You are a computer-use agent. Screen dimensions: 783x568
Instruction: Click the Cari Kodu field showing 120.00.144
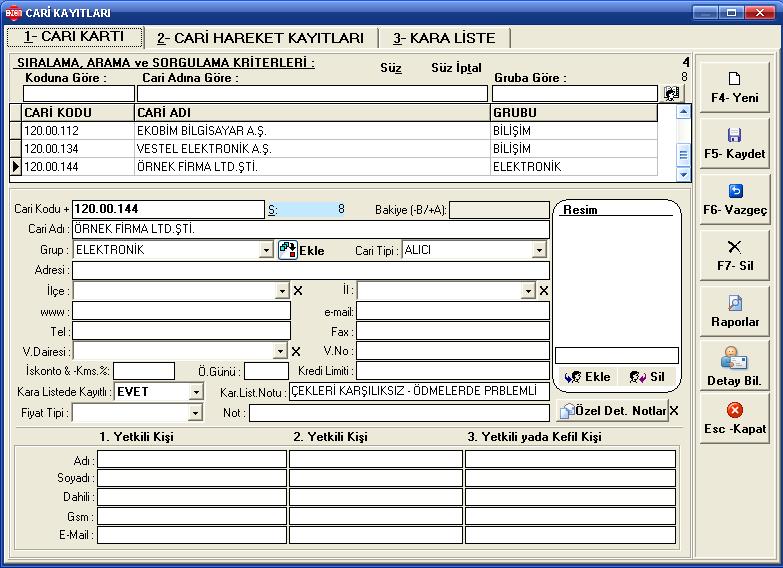click(x=168, y=209)
